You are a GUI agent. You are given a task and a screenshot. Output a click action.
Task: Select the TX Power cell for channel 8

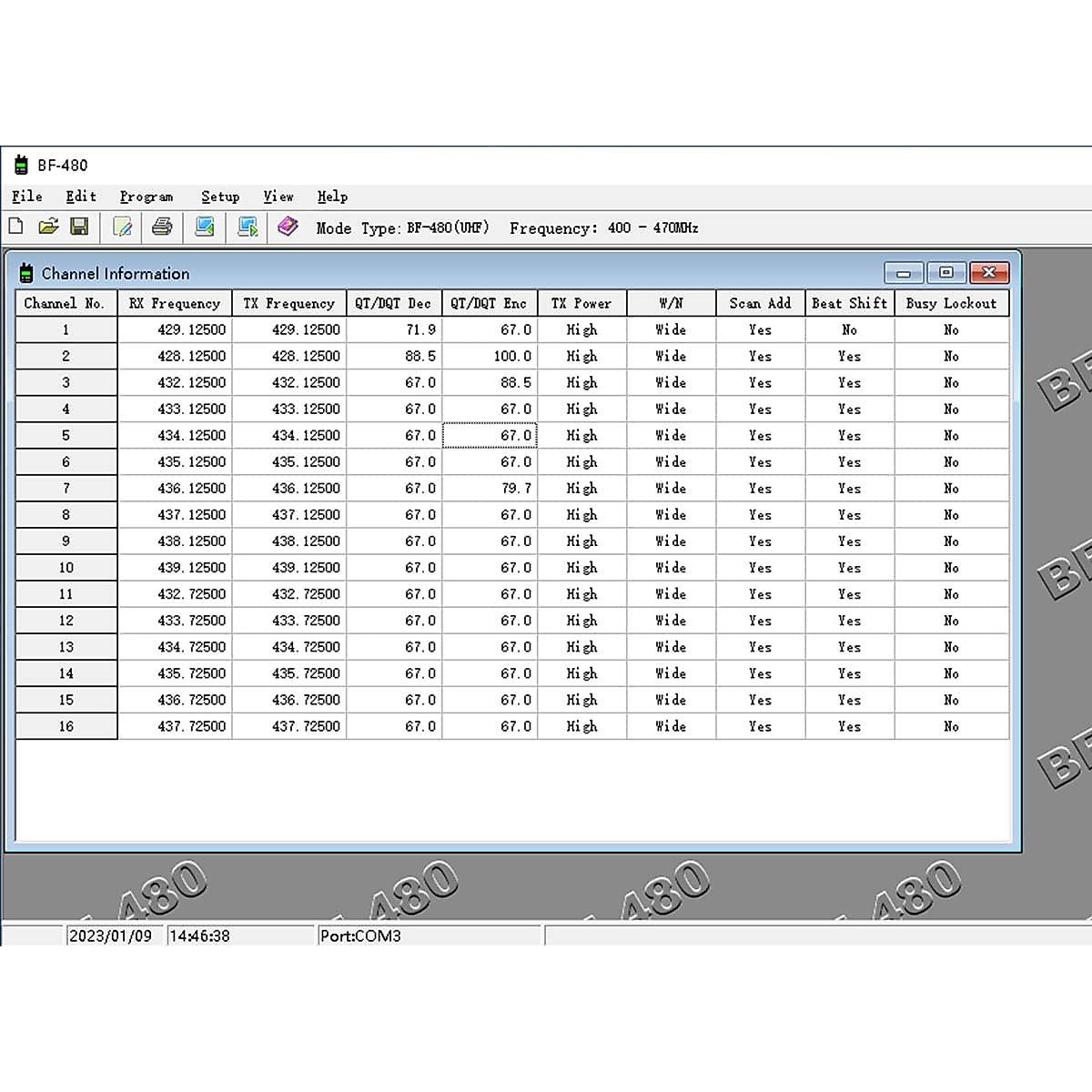(581, 515)
